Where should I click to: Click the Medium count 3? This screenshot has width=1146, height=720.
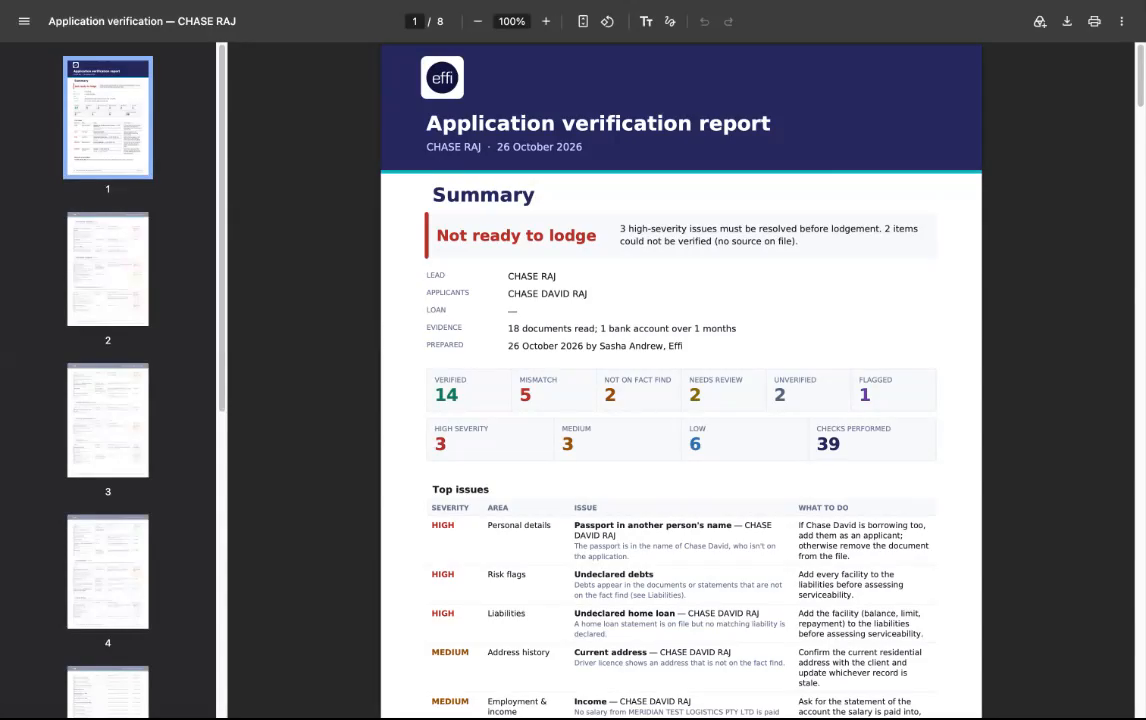click(567, 444)
